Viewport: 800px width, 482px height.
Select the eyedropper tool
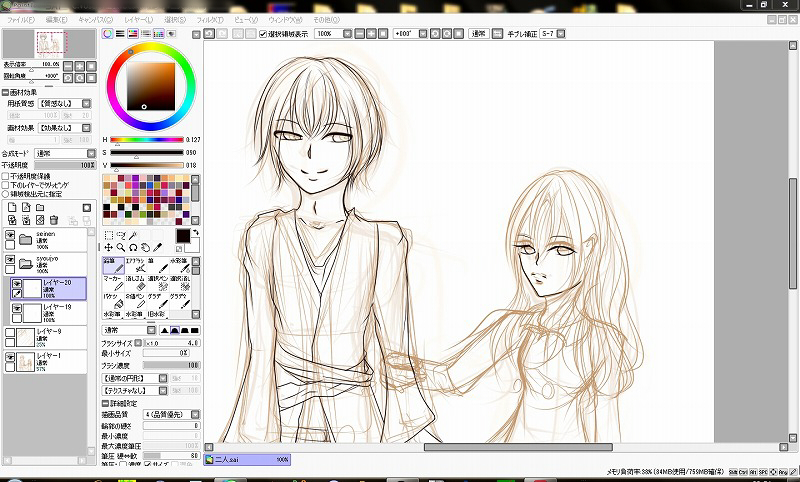pyautogui.click(x=158, y=247)
